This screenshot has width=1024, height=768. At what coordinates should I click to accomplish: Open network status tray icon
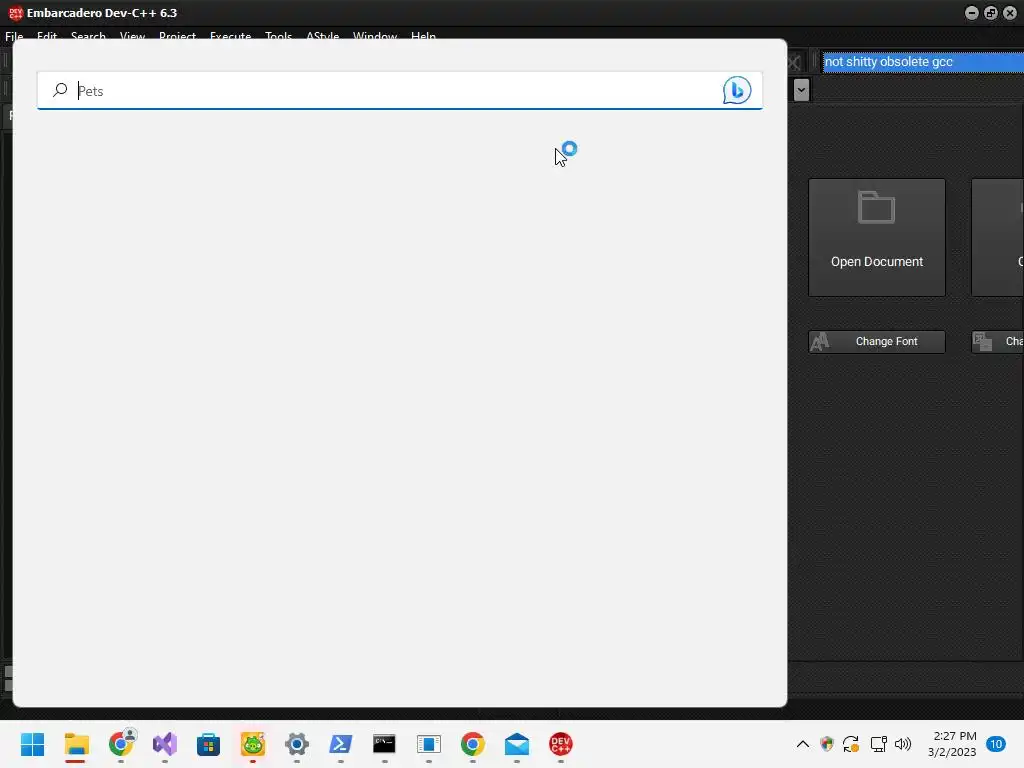pyautogui.click(x=878, y=744)
